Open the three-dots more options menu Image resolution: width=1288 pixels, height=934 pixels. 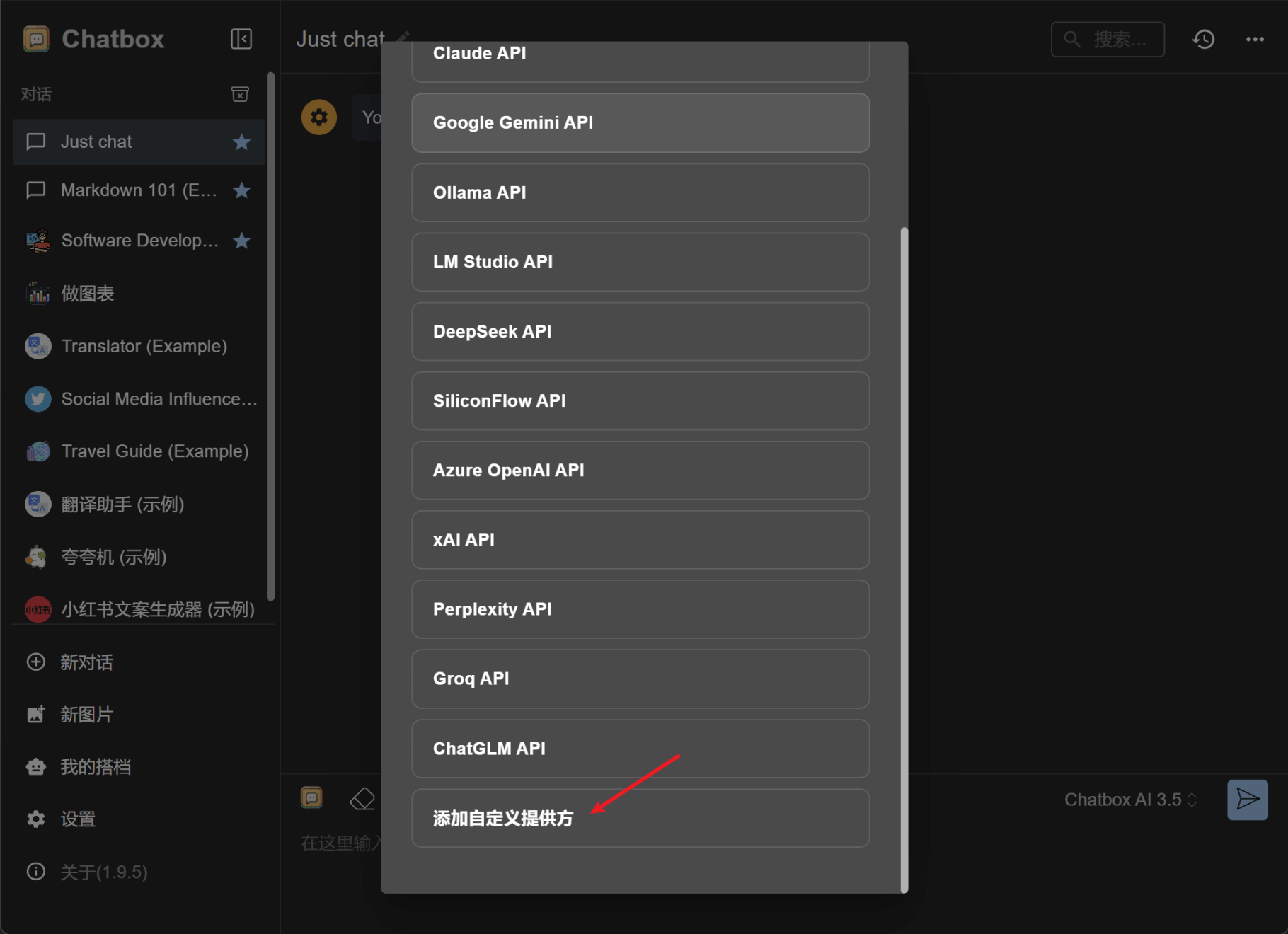coord(1255,39)
